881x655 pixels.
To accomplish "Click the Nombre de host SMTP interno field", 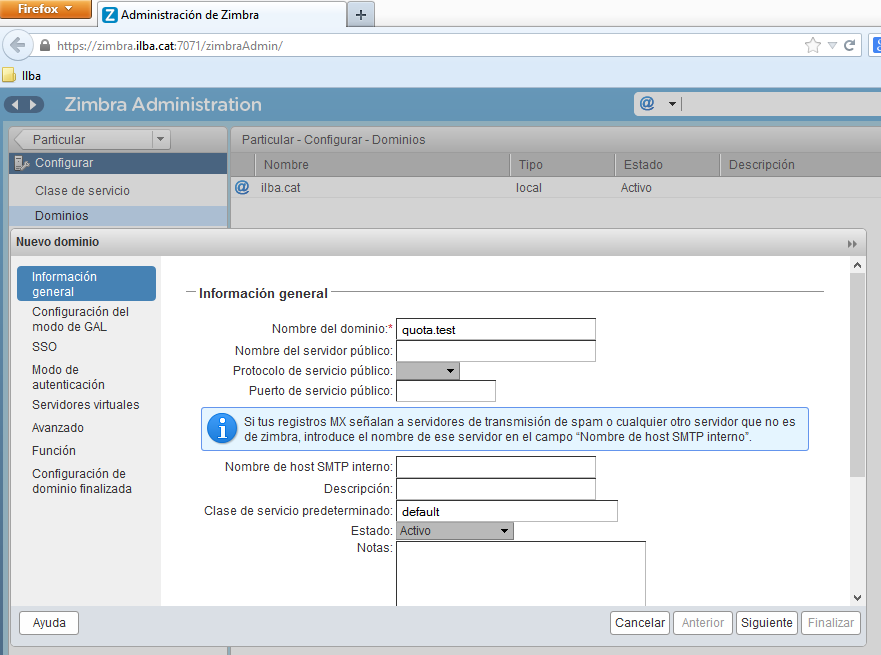I will [496, 467].
